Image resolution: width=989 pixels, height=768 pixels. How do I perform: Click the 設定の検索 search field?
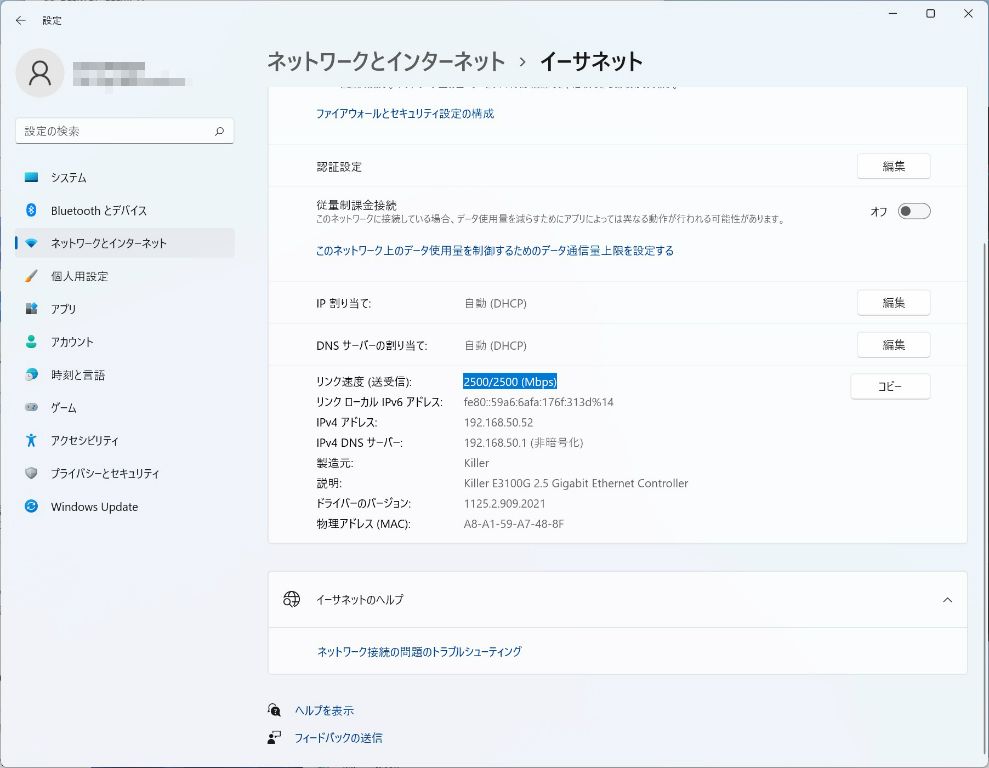coord(115,131)
